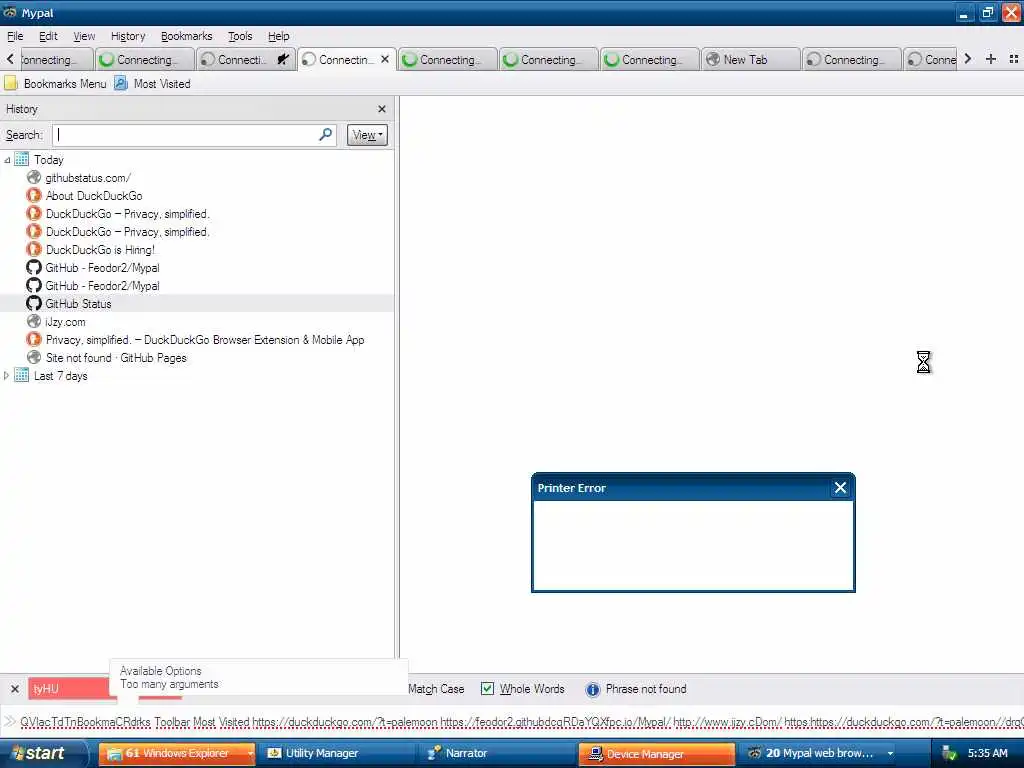Open Bookmarks Menu toolbar folder
Viewport: 1024px width, 768px height.
point(56,84)
